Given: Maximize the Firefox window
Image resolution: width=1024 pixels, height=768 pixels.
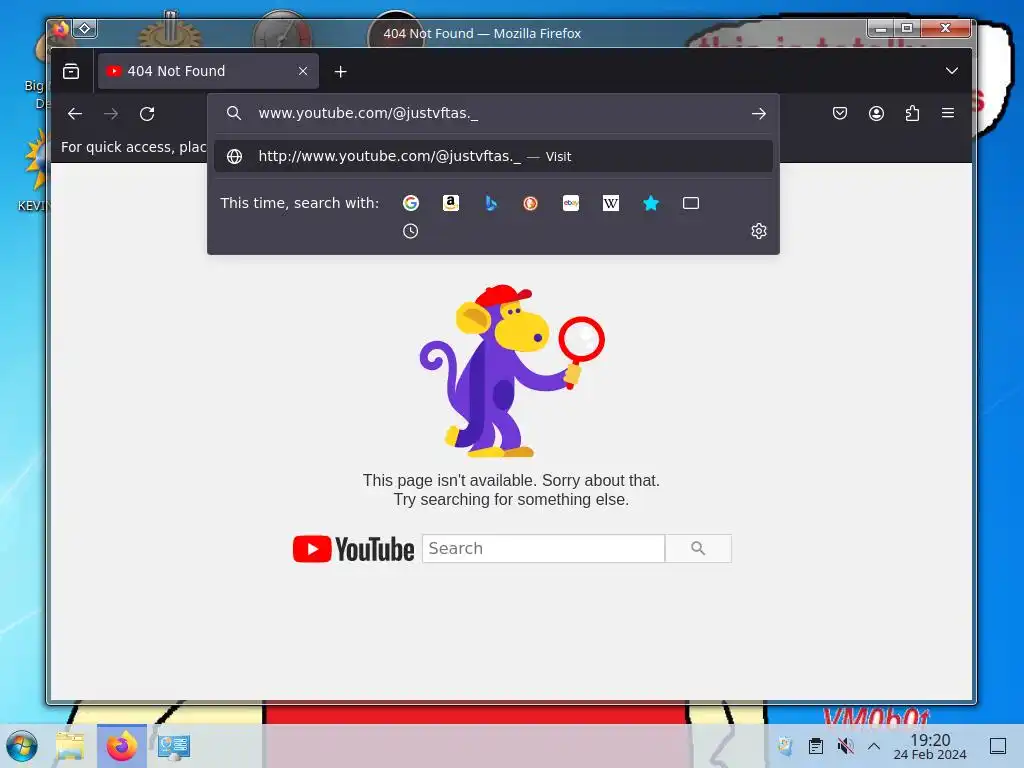Looking at the screenshot, I should click(x=906, y=28).
